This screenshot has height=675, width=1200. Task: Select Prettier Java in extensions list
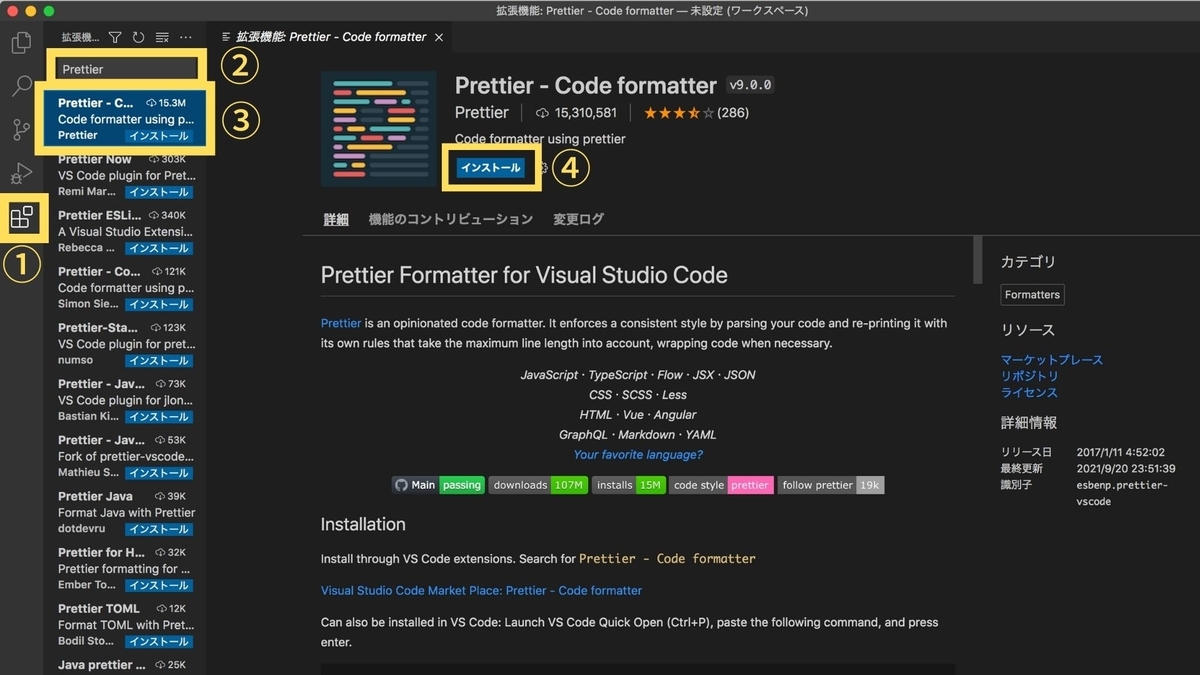pyautogui.click(x=124, y=512)
